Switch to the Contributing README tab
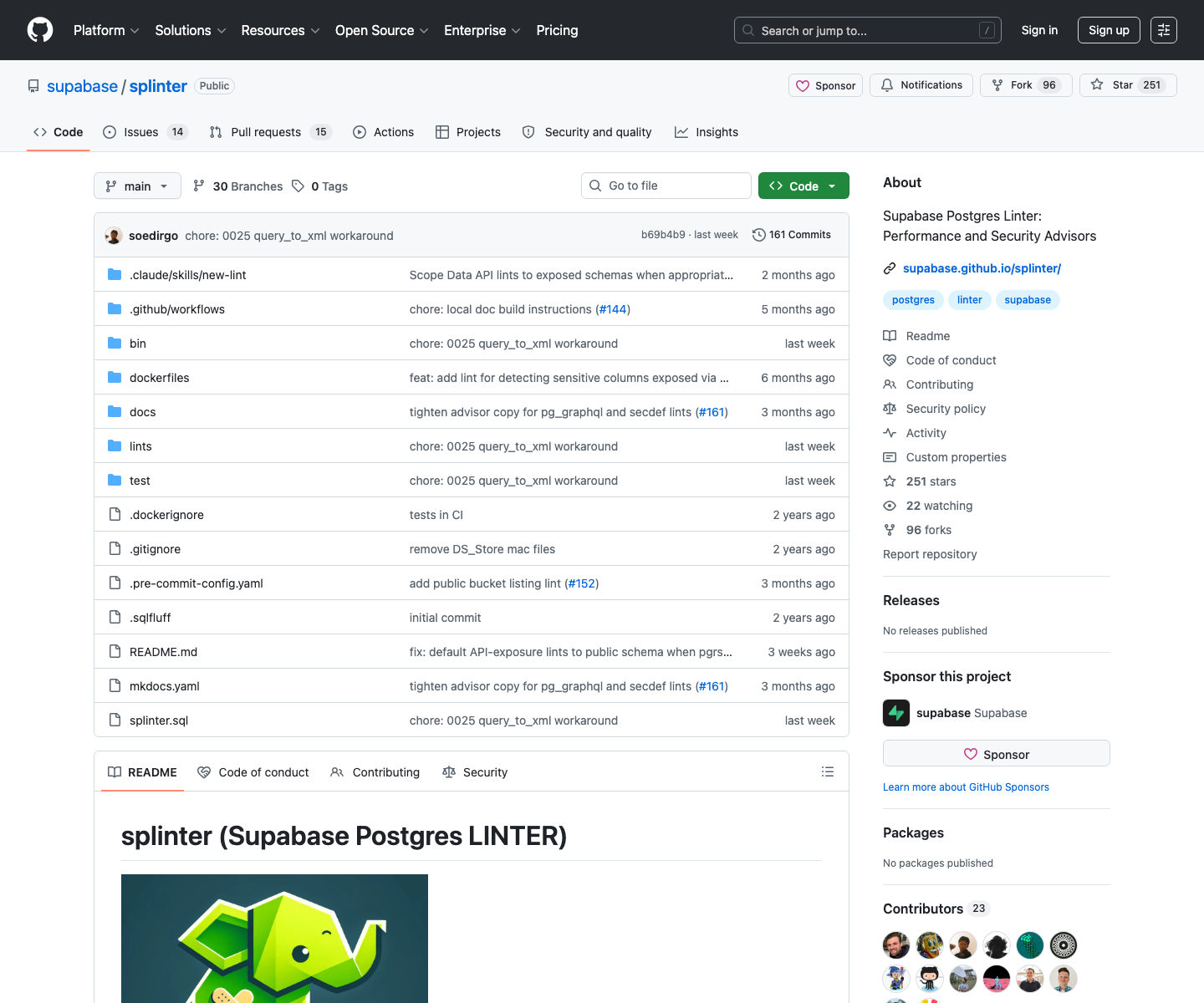The height and width of the screenshot is (1003, 1204). [375, 772]
